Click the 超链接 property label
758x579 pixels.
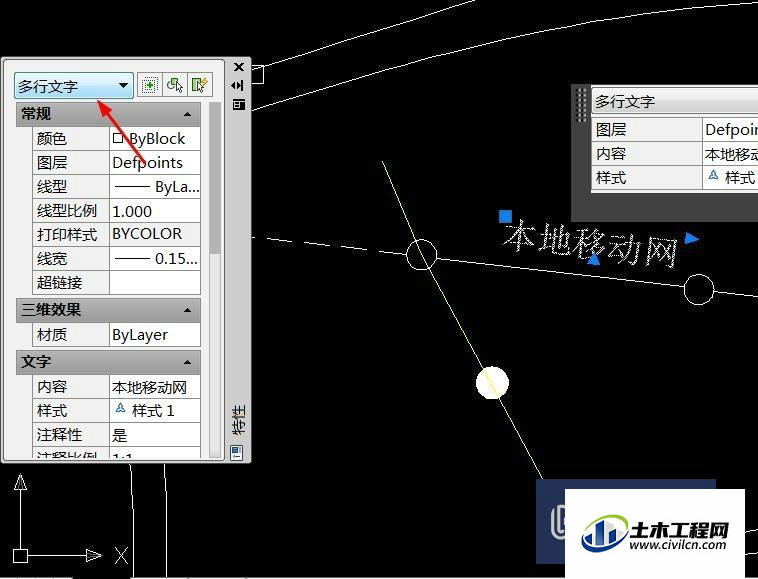tap(59, 282)
